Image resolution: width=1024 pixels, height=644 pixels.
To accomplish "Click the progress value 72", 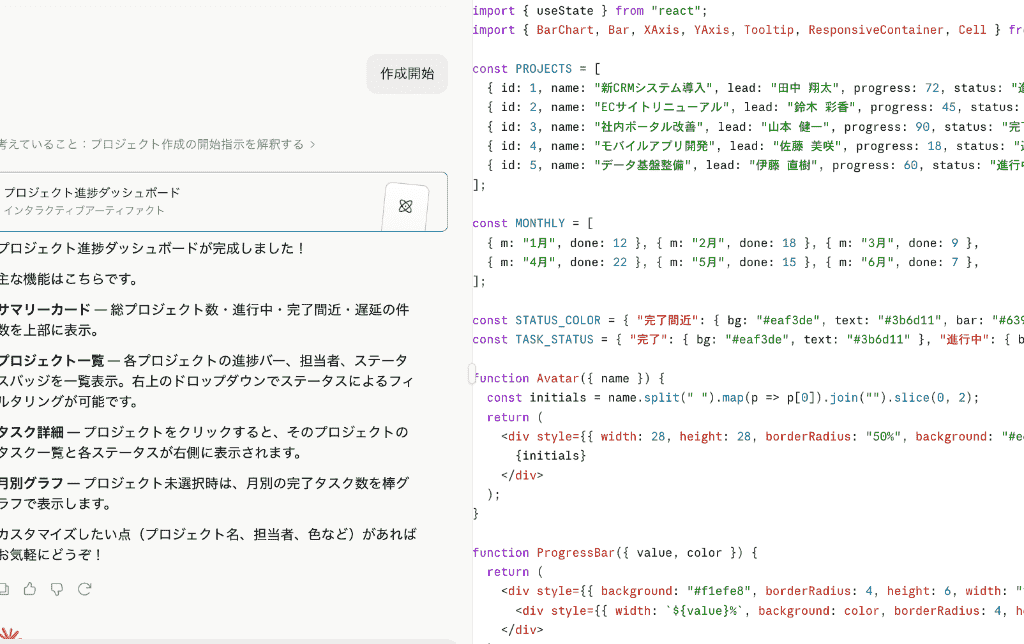I will click(932, 88).
